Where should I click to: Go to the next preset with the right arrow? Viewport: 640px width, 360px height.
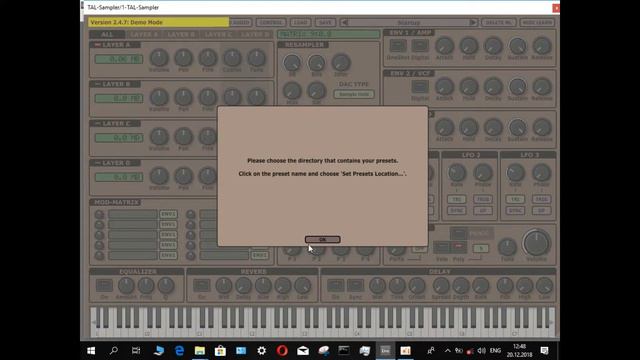coord(473,22)
